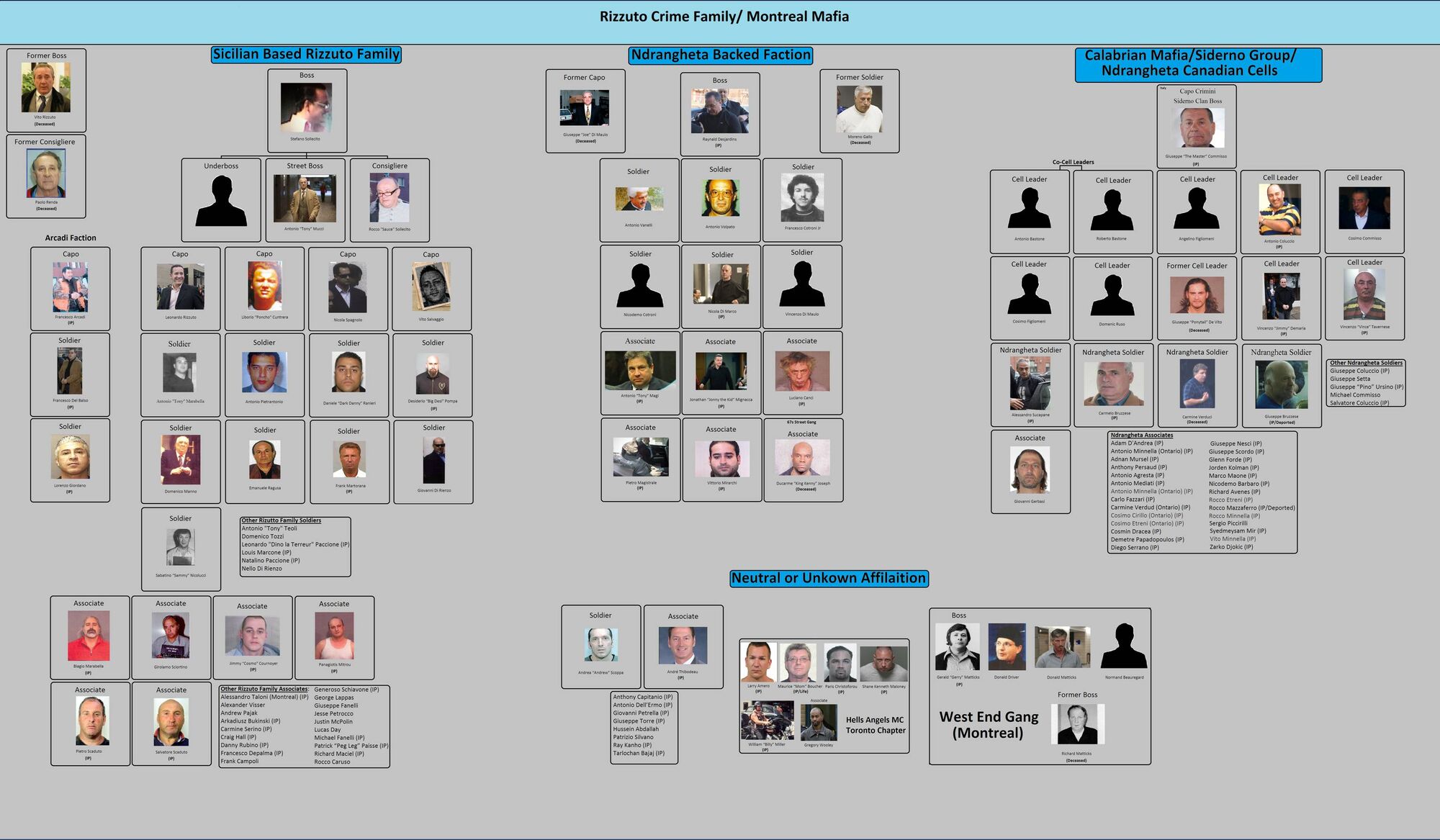Viewport: 1440px width, 840px height.
Task: Click Normand Beauregard's silhouette placeholder
Action: click(x=1124, y=646)
